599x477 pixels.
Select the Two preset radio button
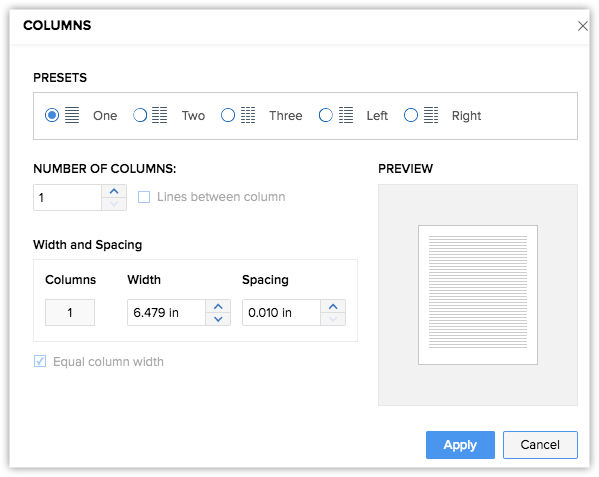pyautogui.click(x=140, y=115)
